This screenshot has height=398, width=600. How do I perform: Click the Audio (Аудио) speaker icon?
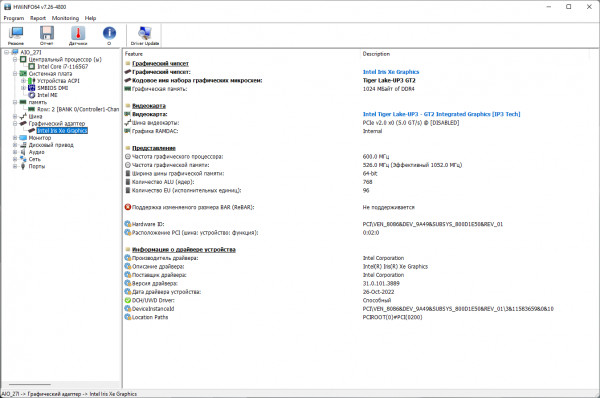[x=23, y=152]
